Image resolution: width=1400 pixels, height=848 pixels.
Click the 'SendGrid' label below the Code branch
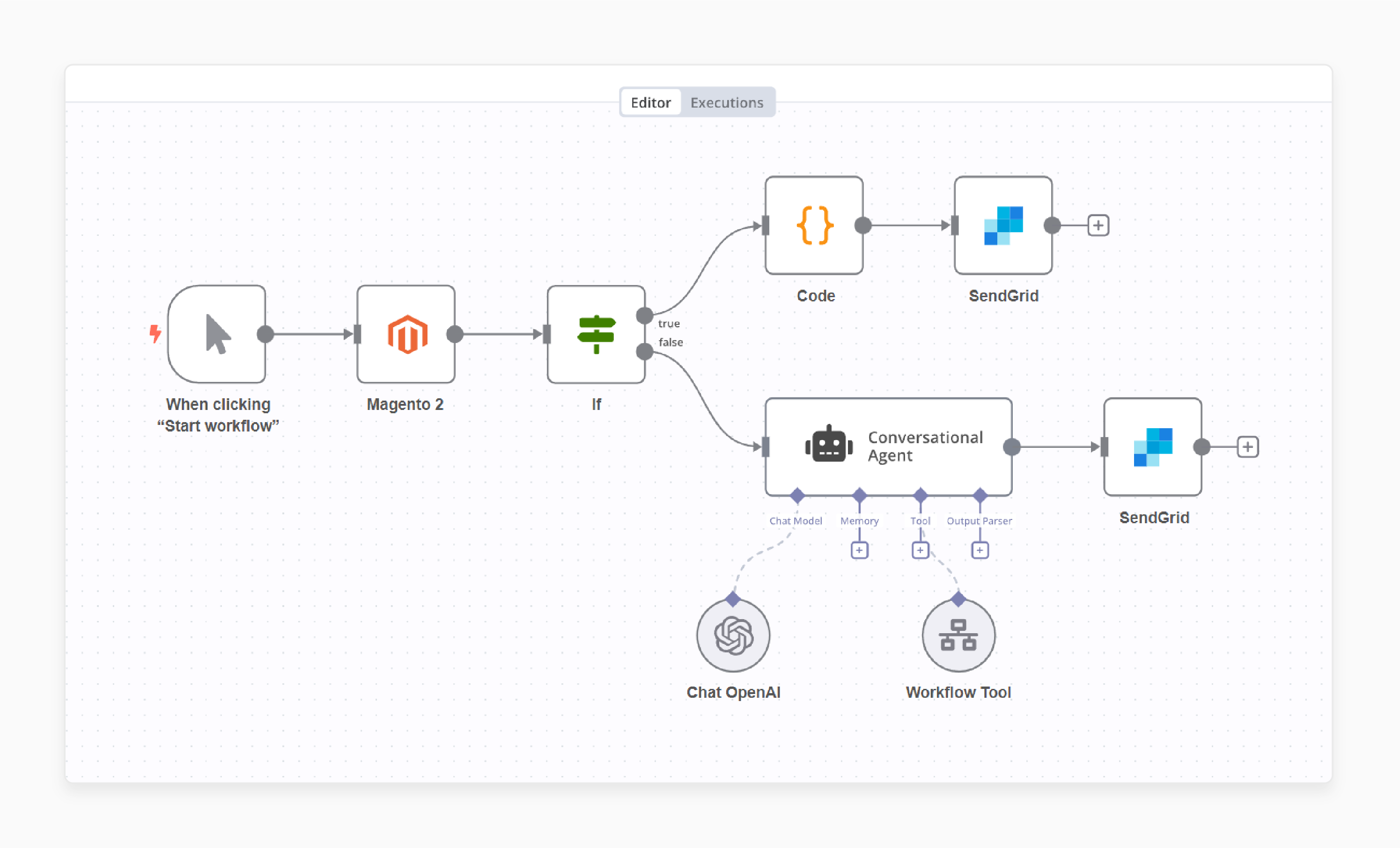tap(1003, 296)
